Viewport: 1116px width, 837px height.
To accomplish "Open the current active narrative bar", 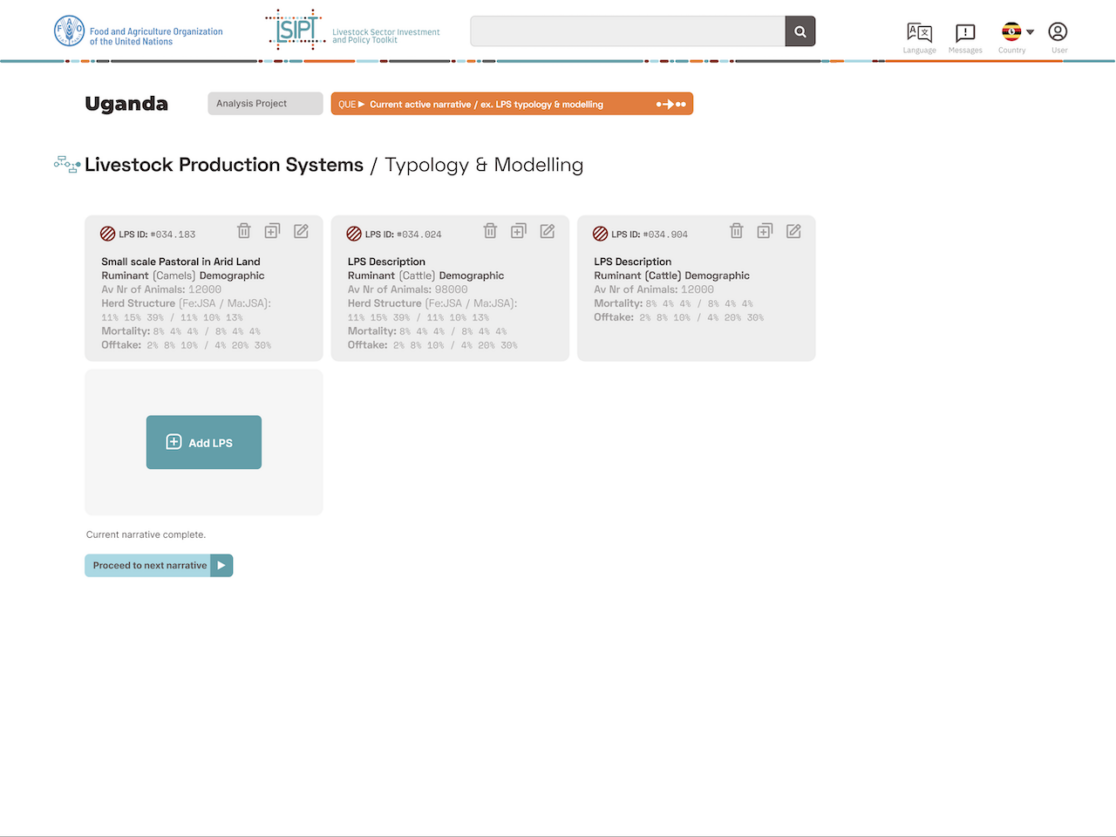I will [511, 104].
